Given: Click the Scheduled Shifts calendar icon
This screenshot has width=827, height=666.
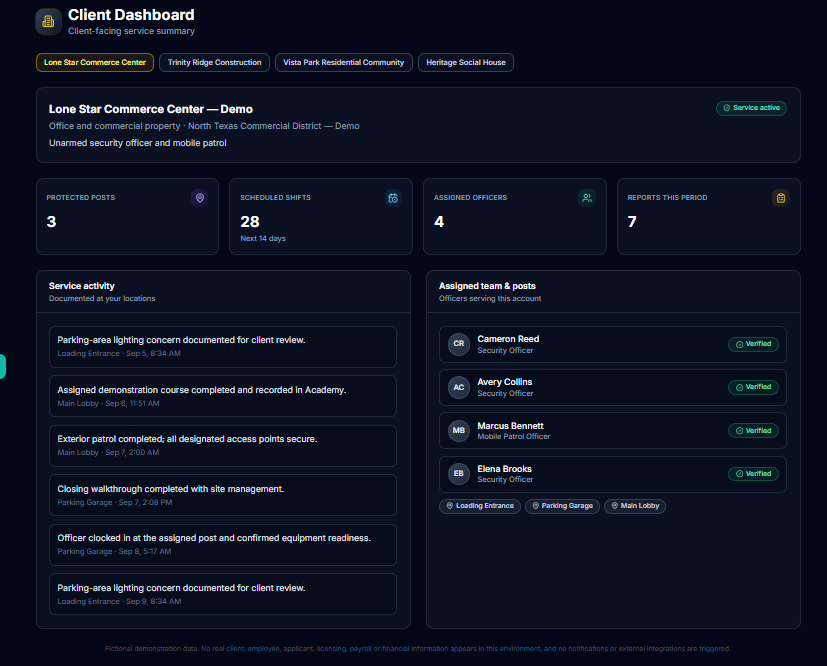Looking at the screenshot, I should click(x=393, y=198).
